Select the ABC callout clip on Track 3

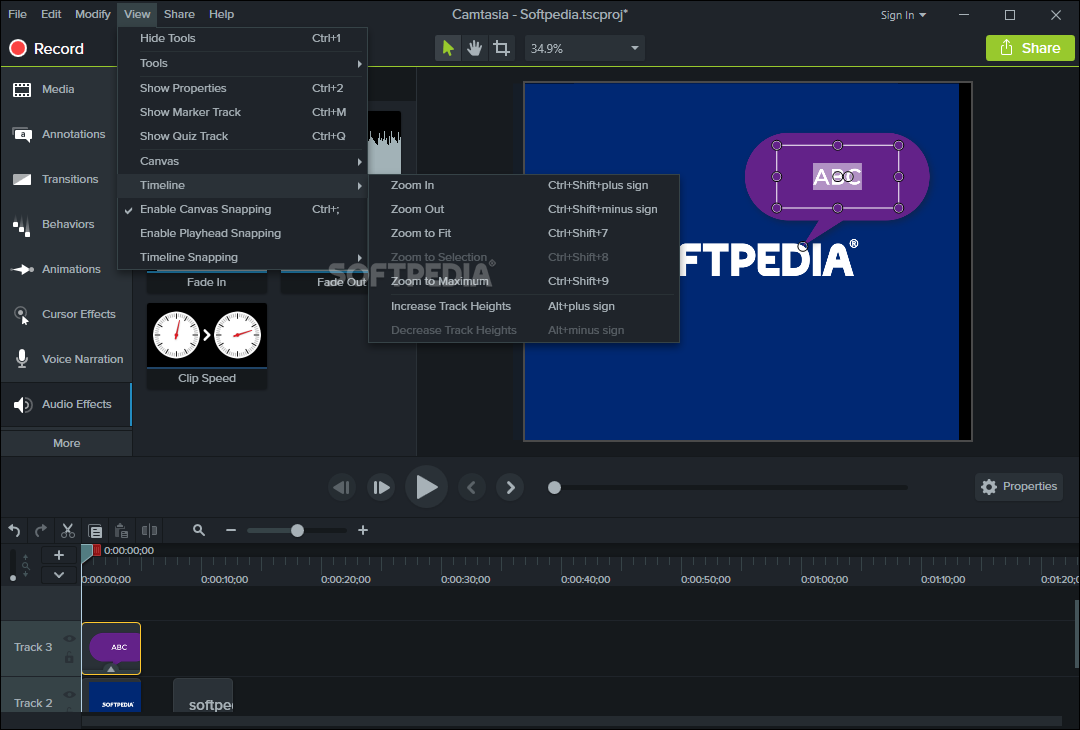click(x=112, y=648)
